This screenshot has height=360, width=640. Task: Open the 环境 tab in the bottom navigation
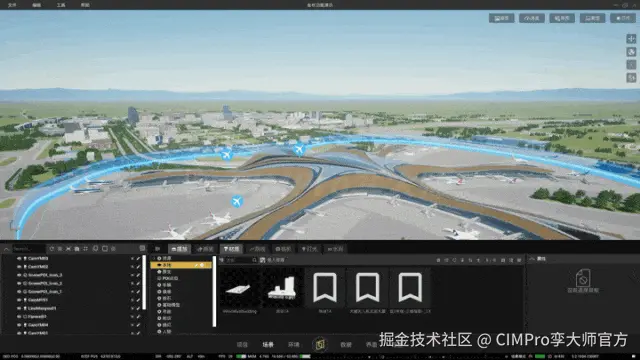point(293,345)
